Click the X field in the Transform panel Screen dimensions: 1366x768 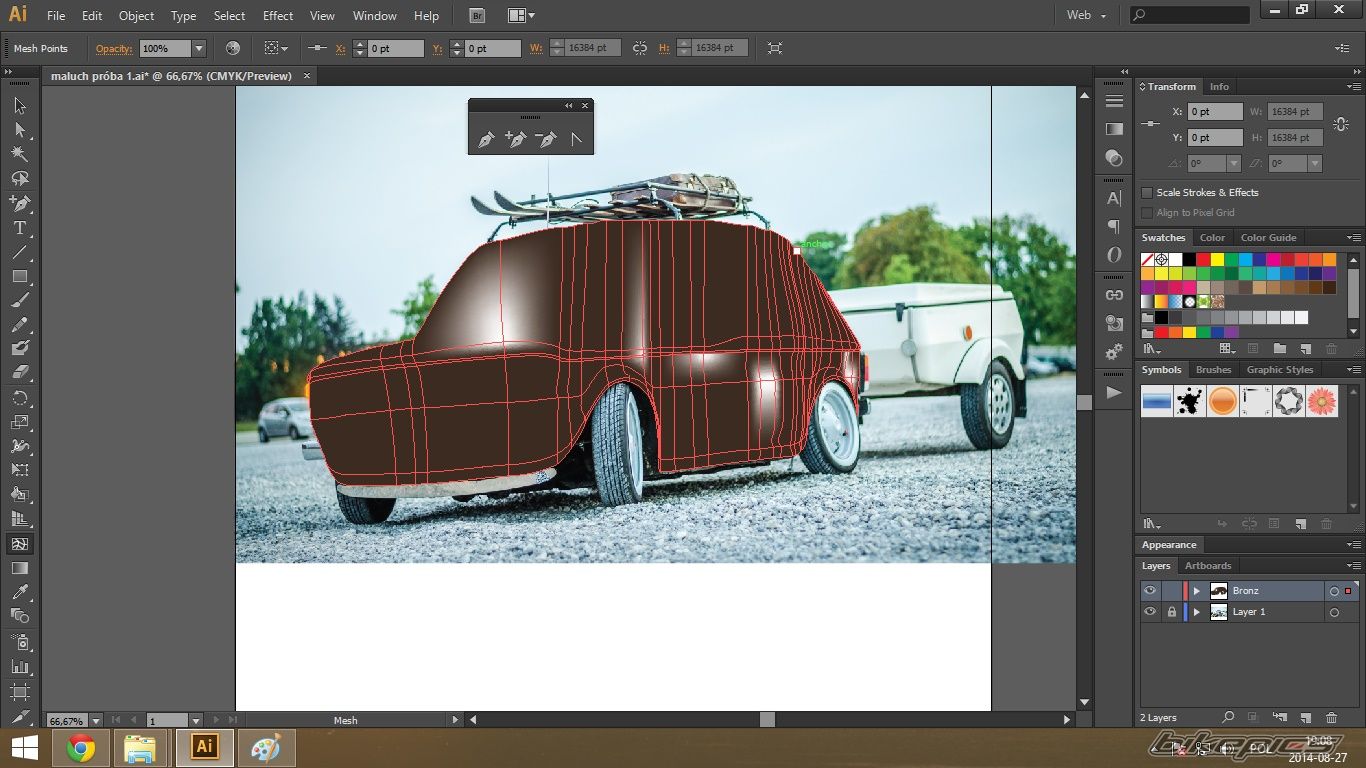1215,112
